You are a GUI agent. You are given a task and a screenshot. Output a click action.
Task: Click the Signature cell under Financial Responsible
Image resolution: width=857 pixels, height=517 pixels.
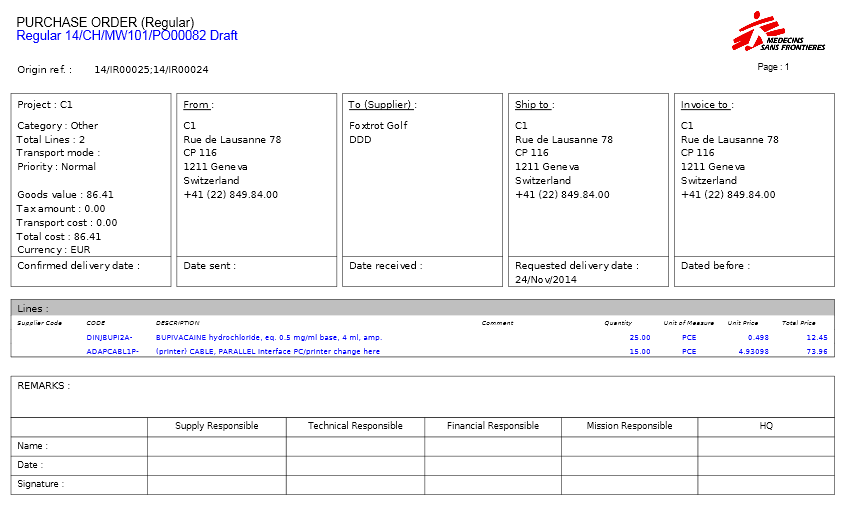click(492, 484)
